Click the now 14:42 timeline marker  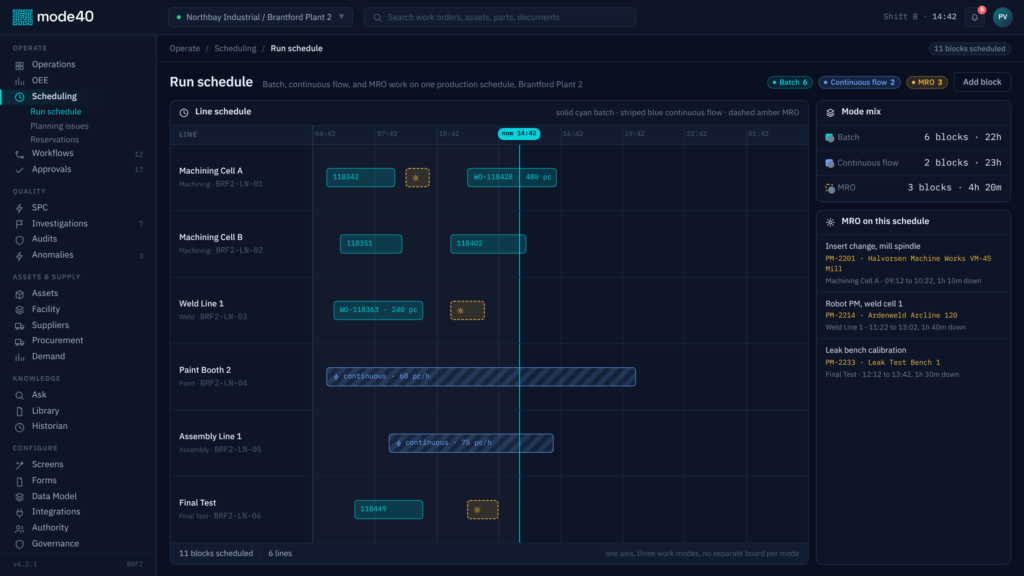pos(519,134)
